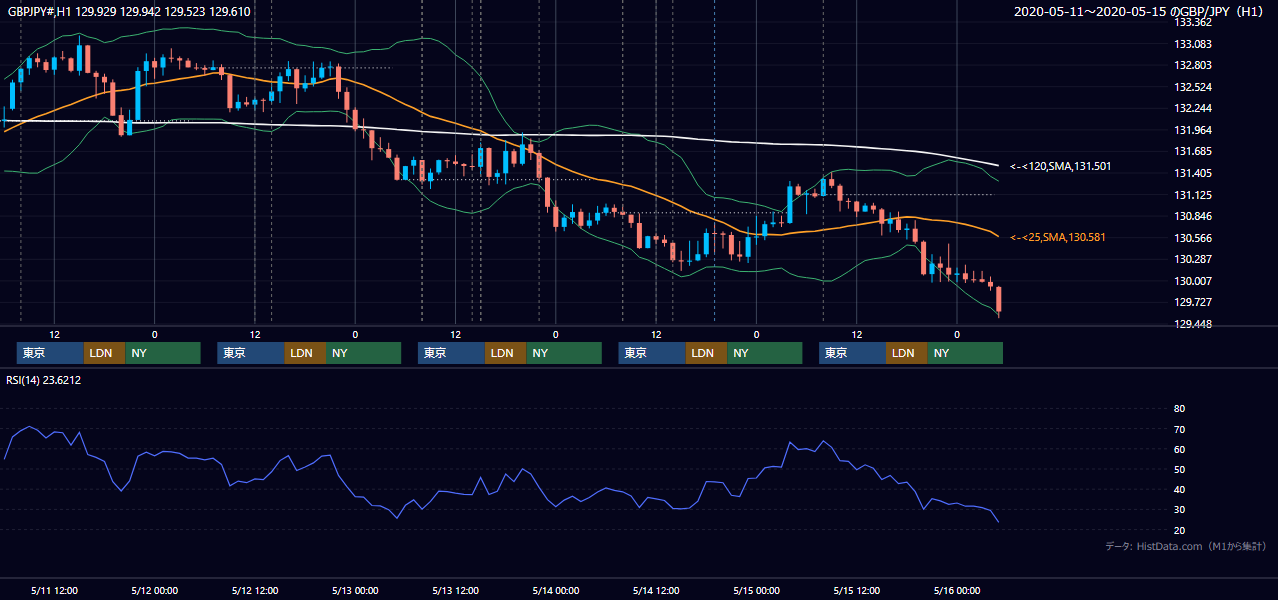Click the first LDN session block
This screenshot has height=600, width=1278.
point(104,353)
